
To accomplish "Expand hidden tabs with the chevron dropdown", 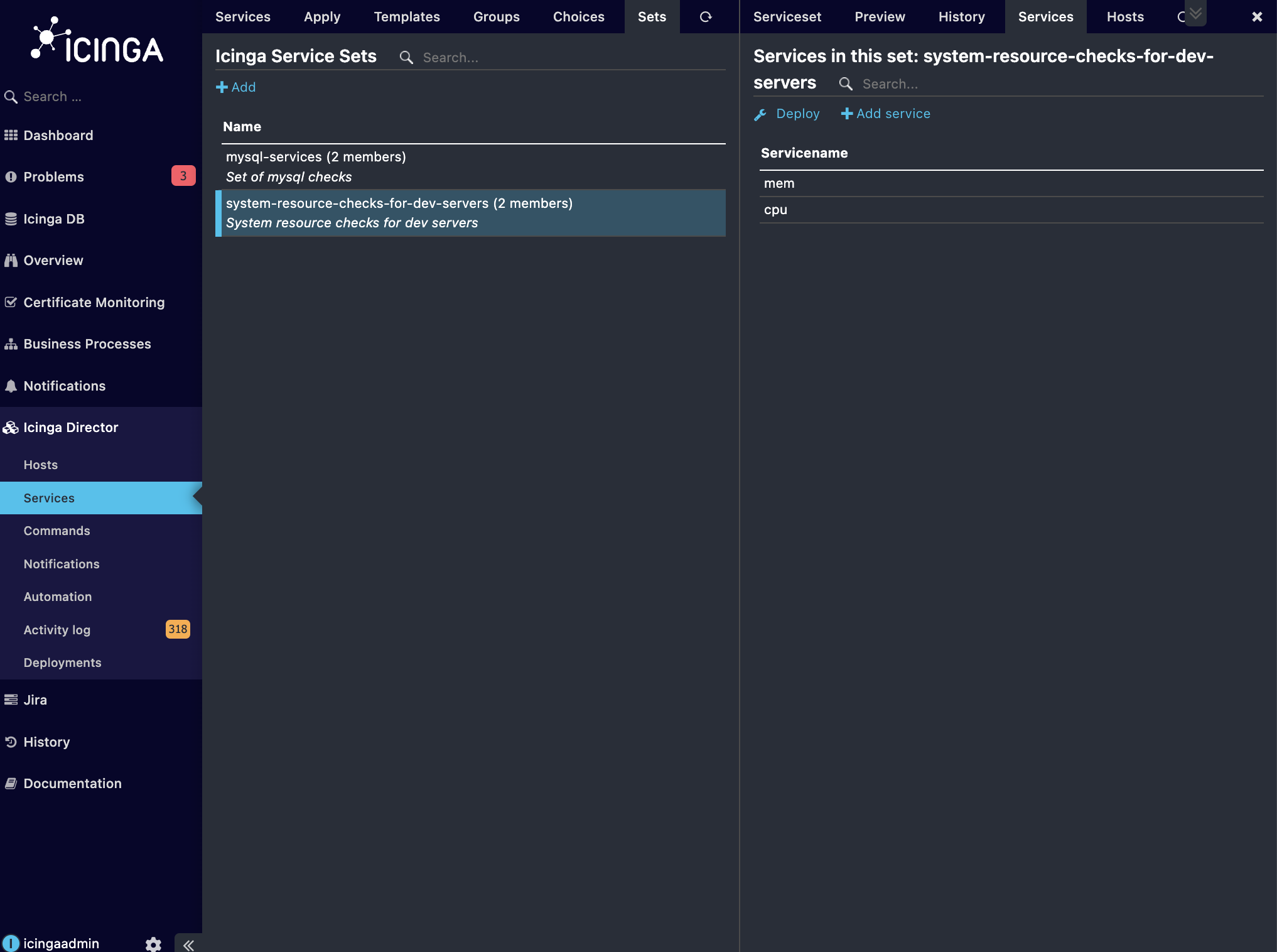I will (x=1195, y=13).
